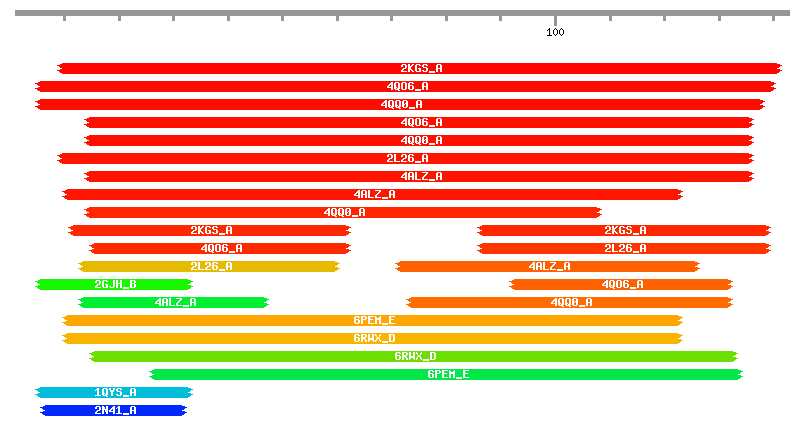800x423 pixels.
Task: Click the orange 6RWX_D alignment bar
Action: [x=373, y=338]
